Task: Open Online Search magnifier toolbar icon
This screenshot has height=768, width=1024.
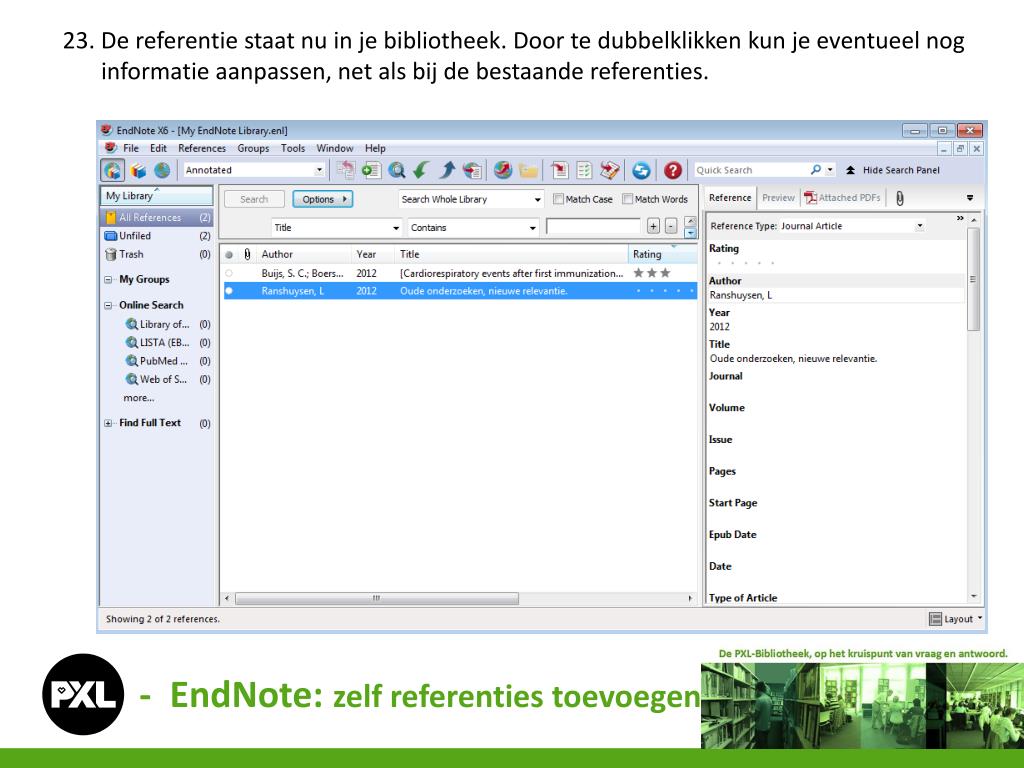Action: tap(396, 170)
